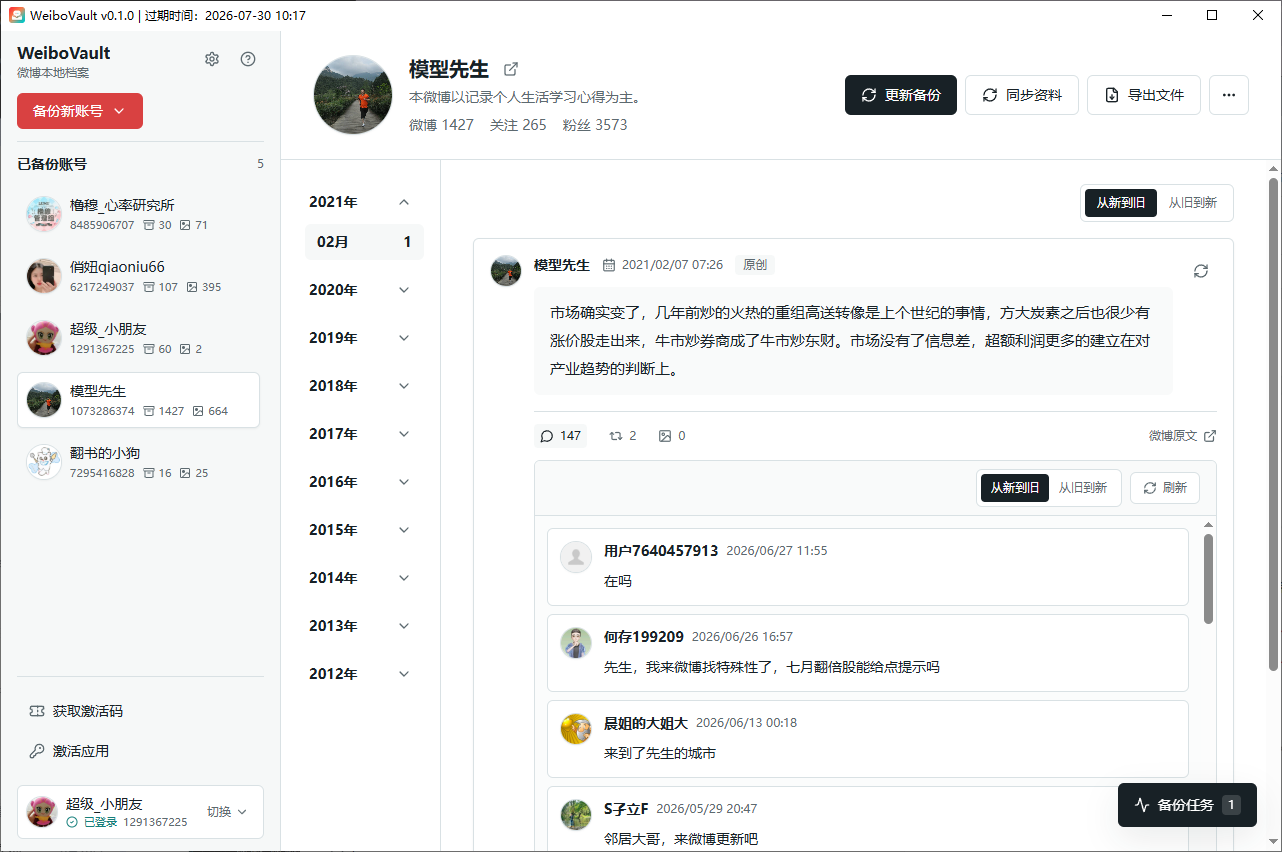
Task: Expand the 2013年 year section
Action: [x=364, y=626]
